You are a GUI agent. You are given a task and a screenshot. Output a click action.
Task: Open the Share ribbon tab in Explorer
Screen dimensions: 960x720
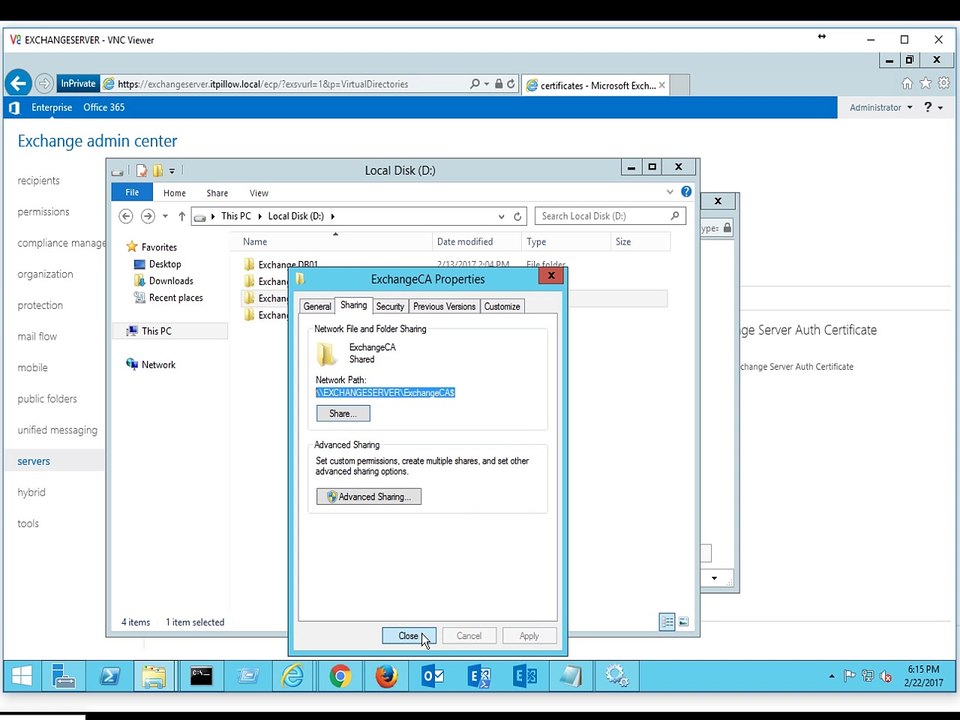(217, 193)
